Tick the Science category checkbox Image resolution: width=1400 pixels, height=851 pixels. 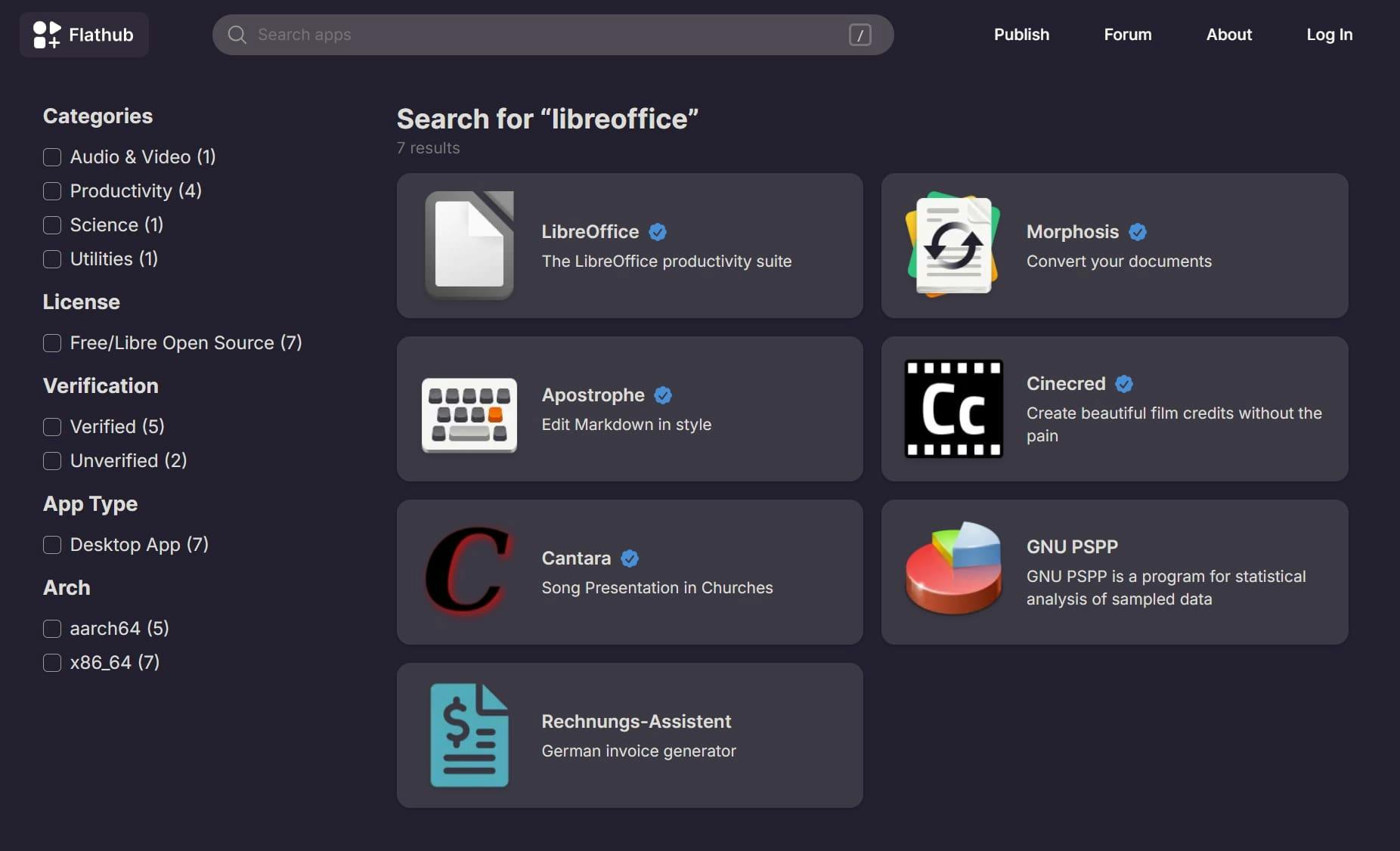pos(52,225)
